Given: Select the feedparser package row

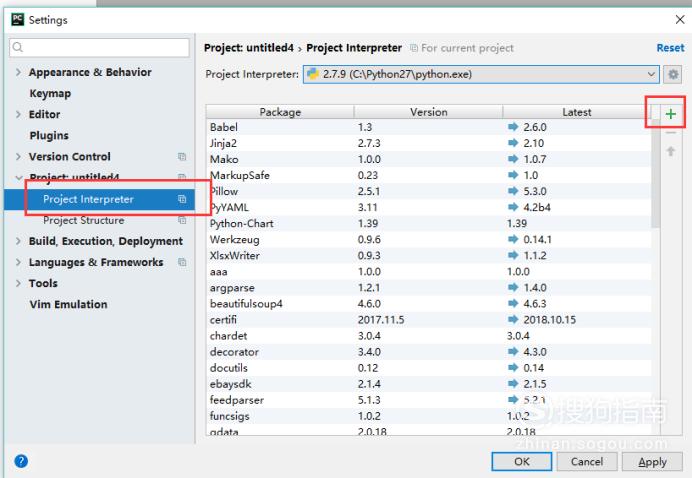Looking at the screenshot, I should (429, 400).
